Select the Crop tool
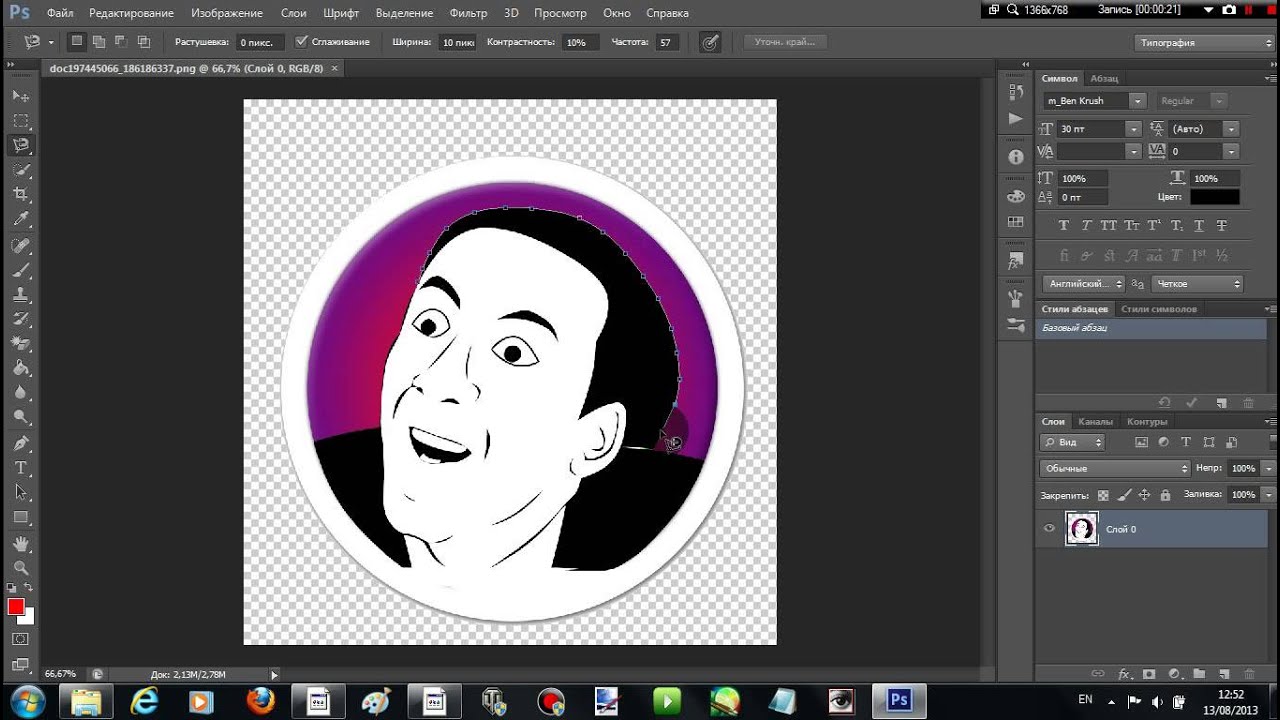Image resolution: width=1280 pixels, height=720 pixels. (x=21, y=195)
